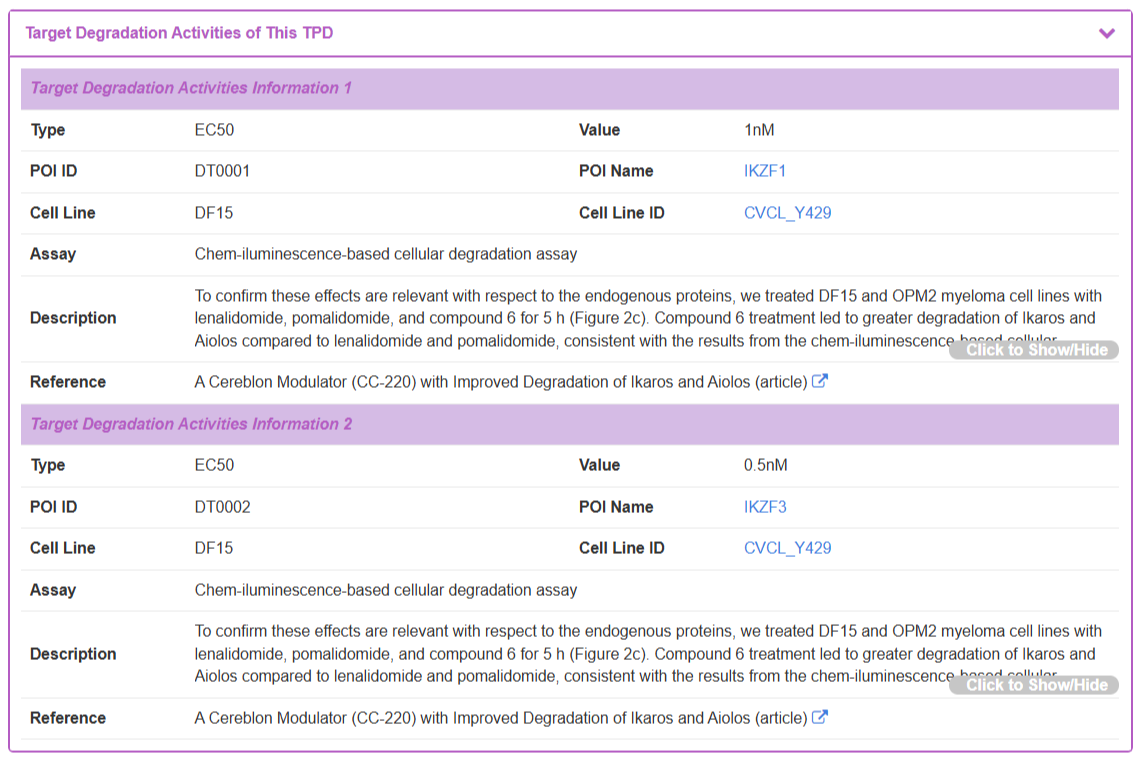This screenshot has width=1140, height=766.
Task: Open the CC-220 article reference in Information 2
Action: [500, 718]
